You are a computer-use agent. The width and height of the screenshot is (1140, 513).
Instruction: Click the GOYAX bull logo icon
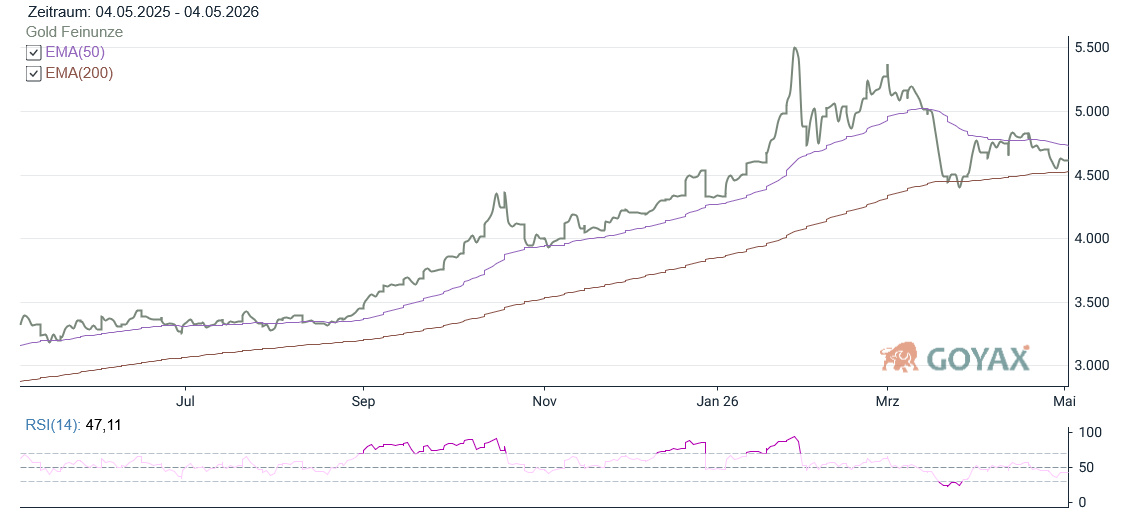(x=901, y=357)
